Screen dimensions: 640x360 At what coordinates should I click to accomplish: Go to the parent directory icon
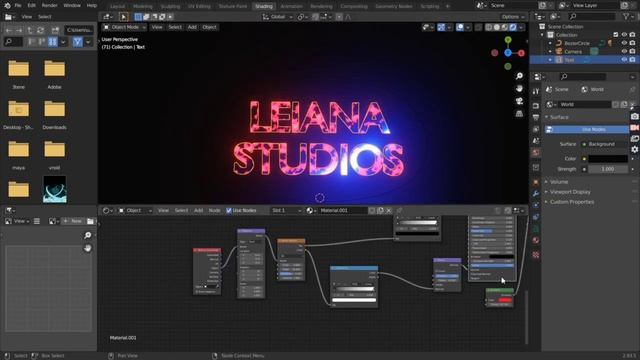click(30, 30)
